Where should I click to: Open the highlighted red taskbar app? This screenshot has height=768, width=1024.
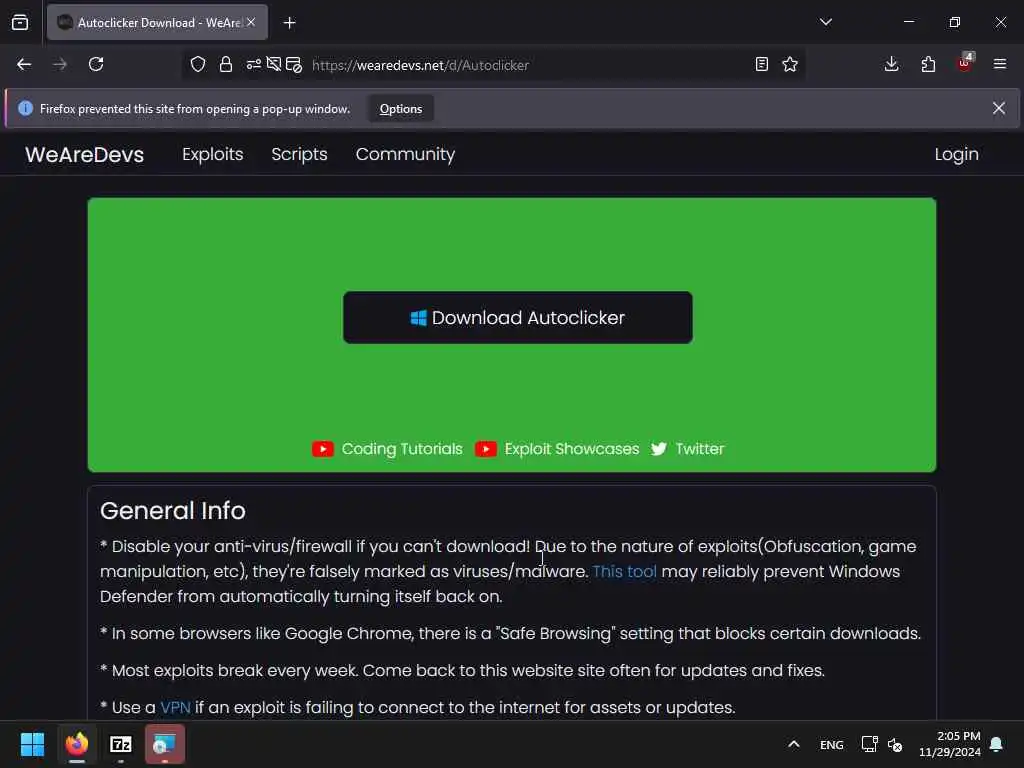pos(165,744)
